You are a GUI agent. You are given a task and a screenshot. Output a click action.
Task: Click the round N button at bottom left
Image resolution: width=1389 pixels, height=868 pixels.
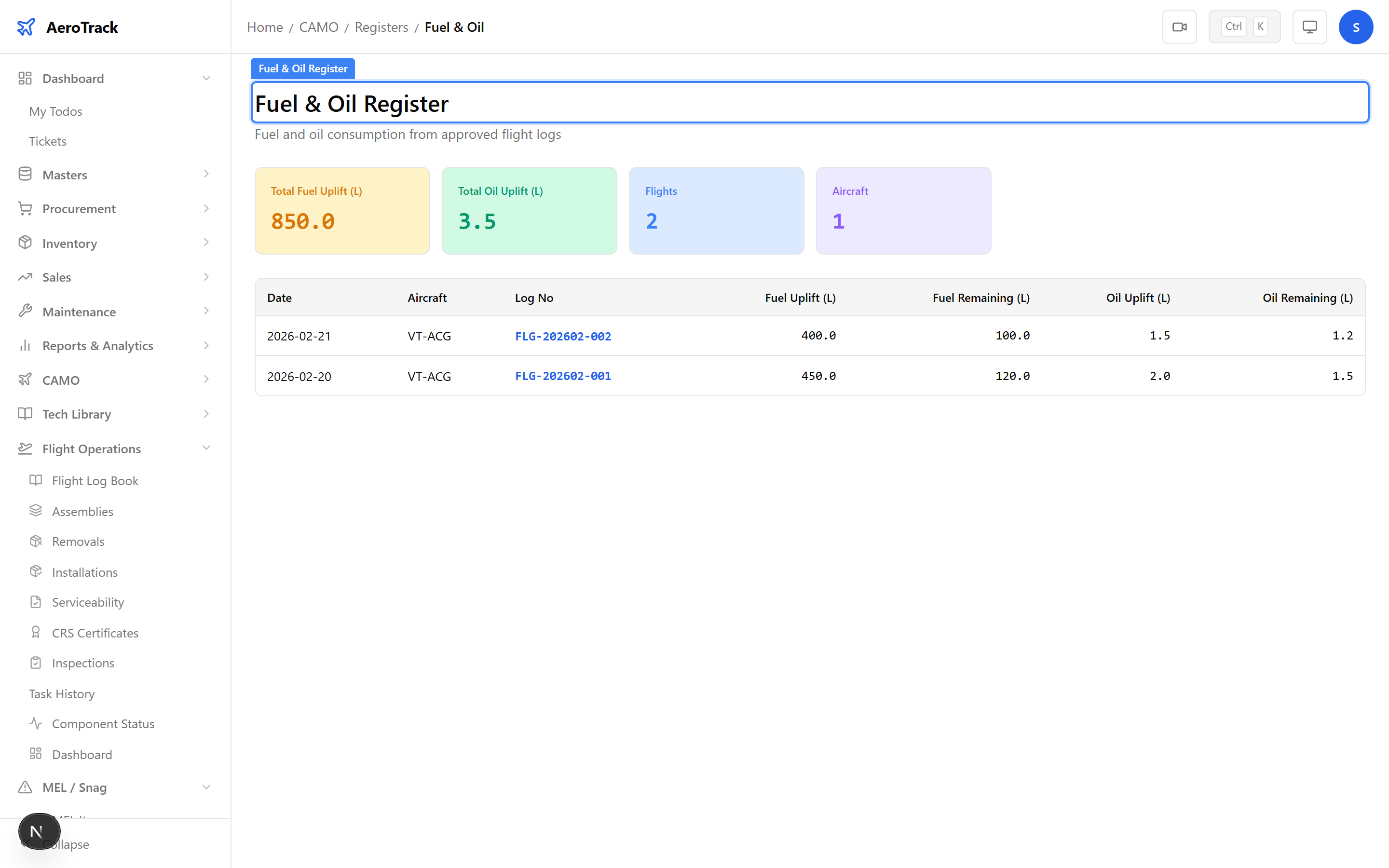click(x=39, y=831)
